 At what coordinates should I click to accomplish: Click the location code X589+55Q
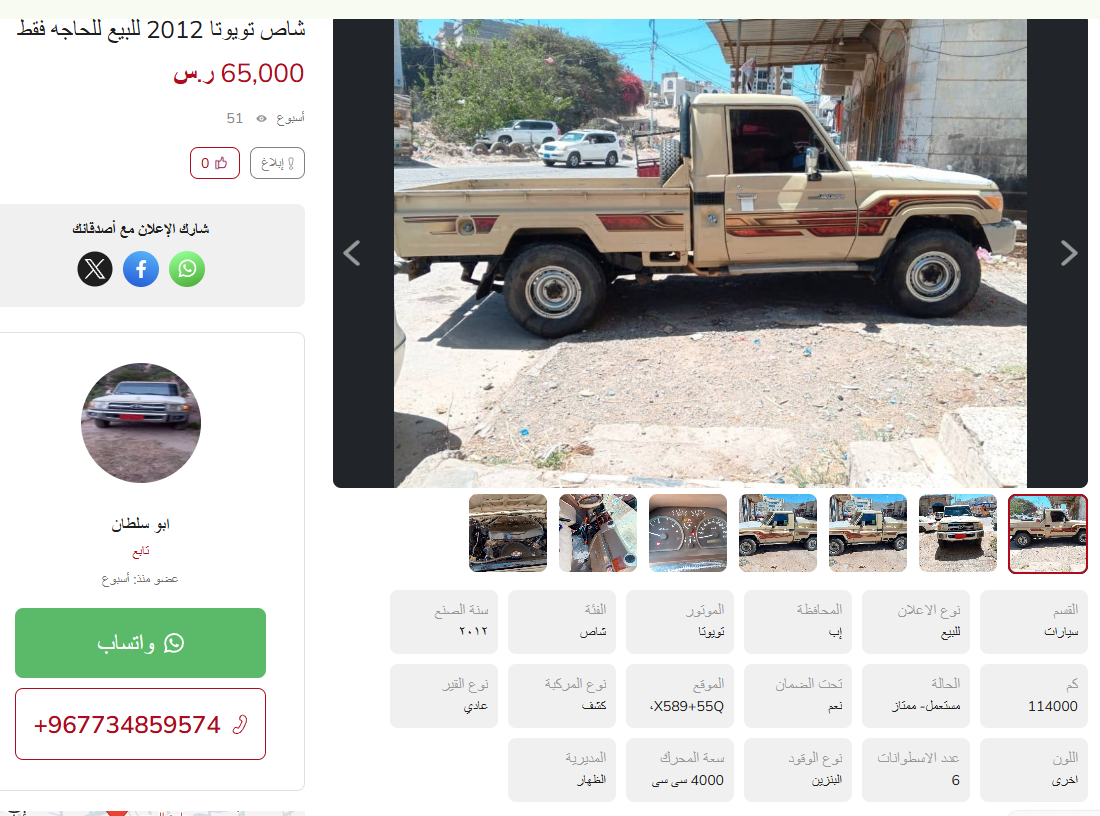coord(687,707)
